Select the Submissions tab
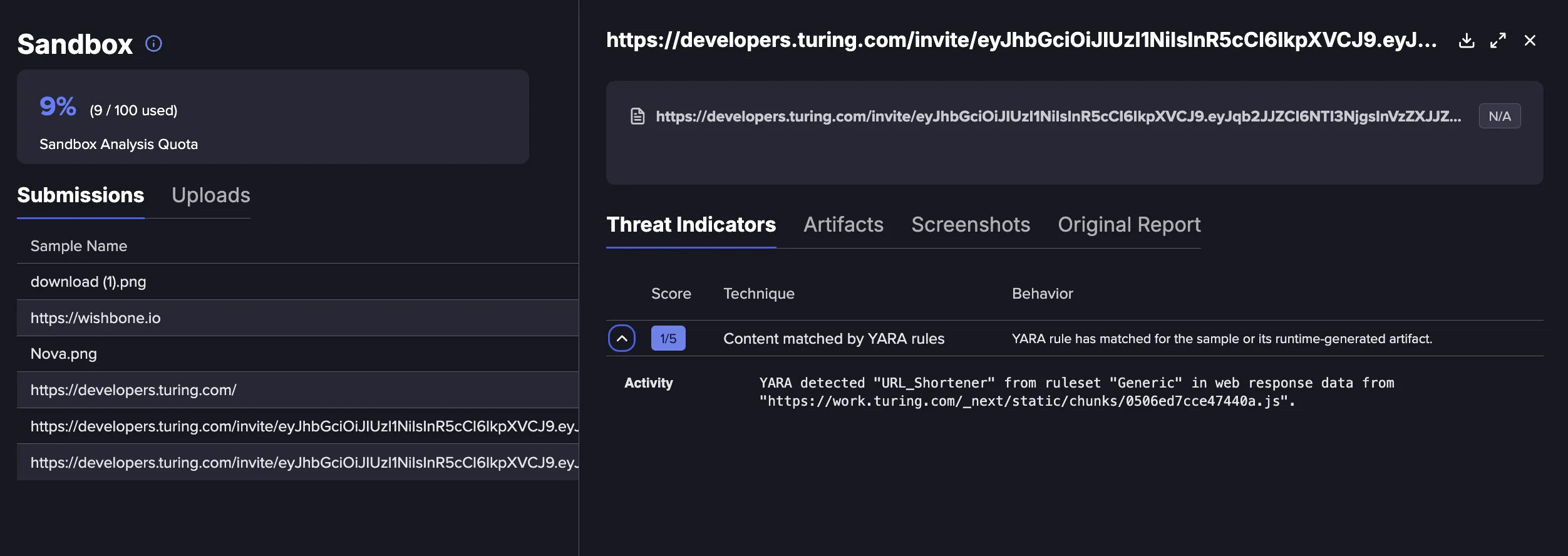This screenshot has width=1568, height=556. pos(81,195)
